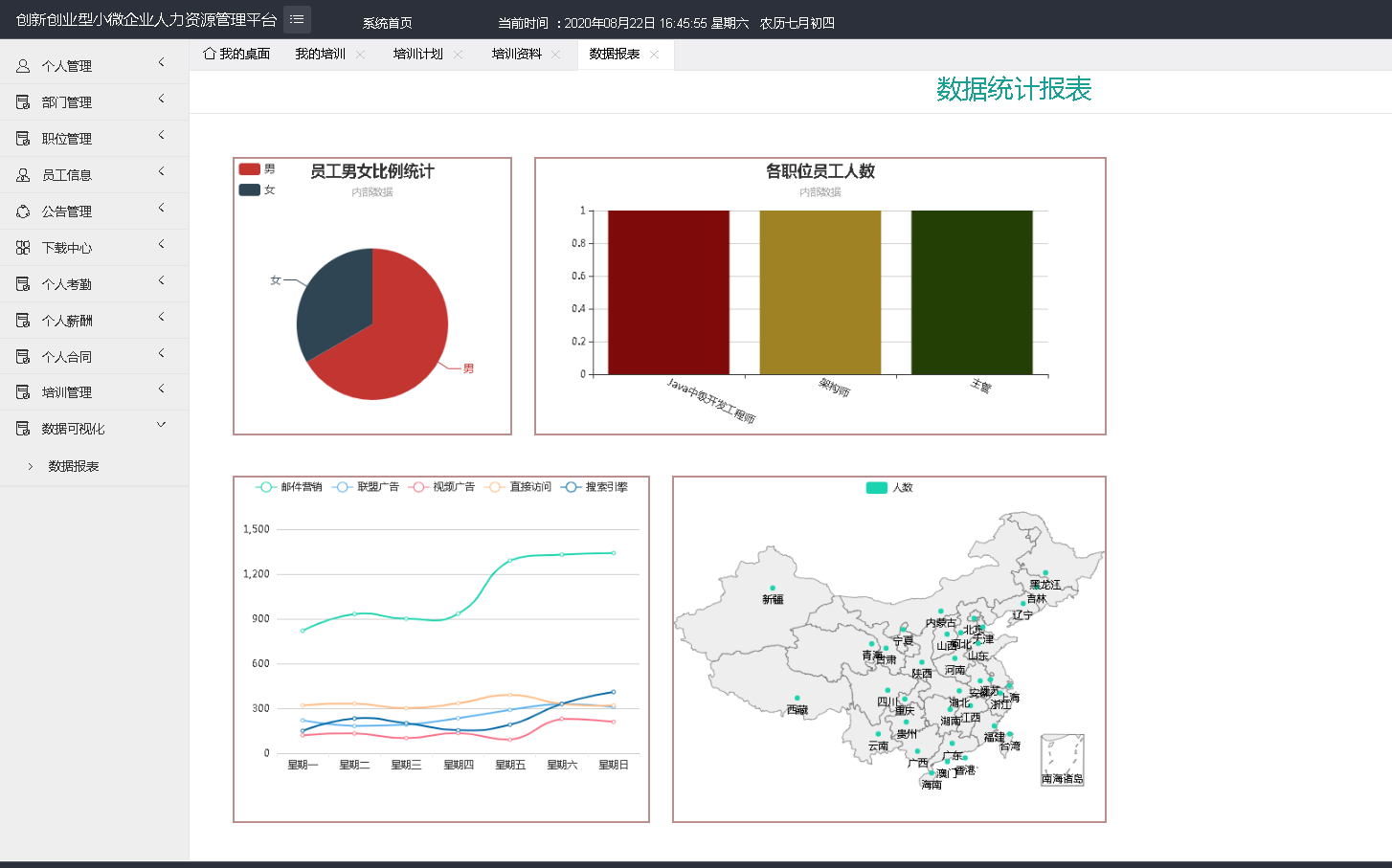
Task: Click the 部门管理 sidebar icon
Action: [x=21, y=101]
